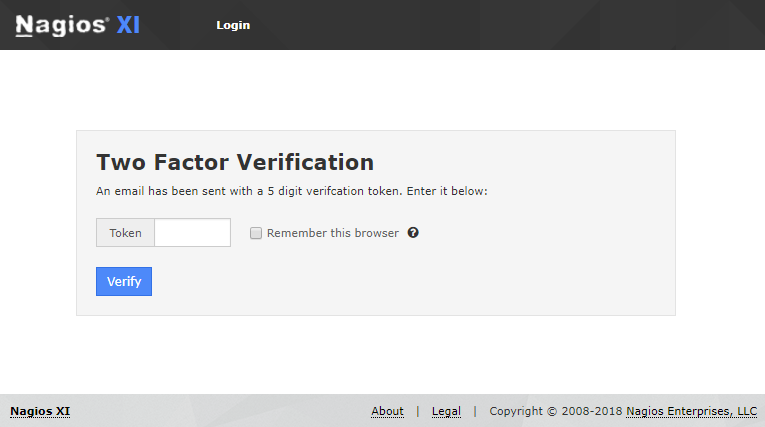765x427 pixels.
Task: Focus the Token input field
Action: (192, 233)
